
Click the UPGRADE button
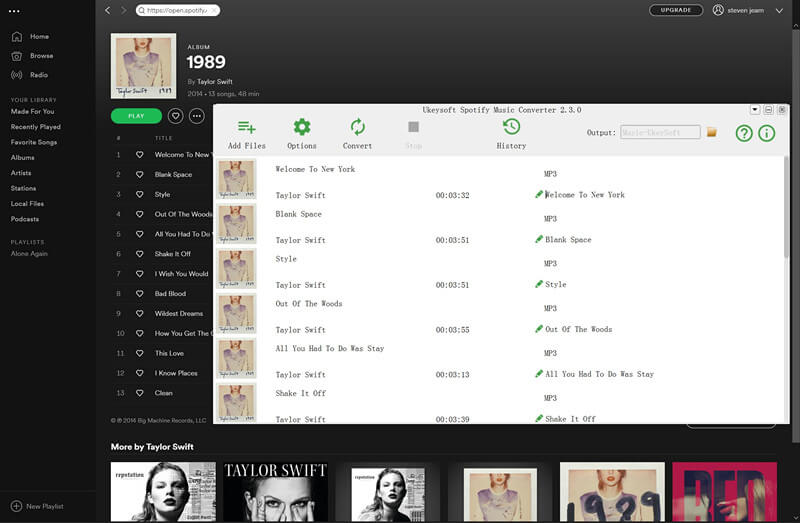point(676,10)
